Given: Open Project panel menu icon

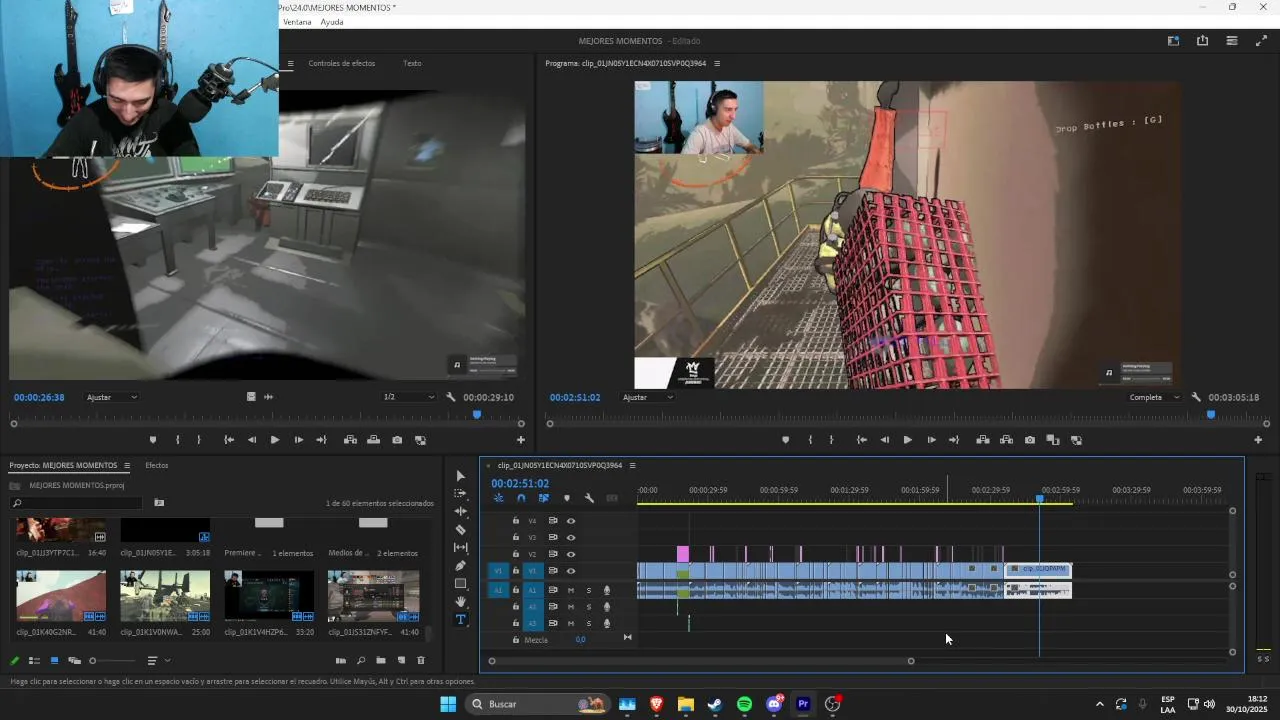Looking at the screenshot, I should 127,465.
